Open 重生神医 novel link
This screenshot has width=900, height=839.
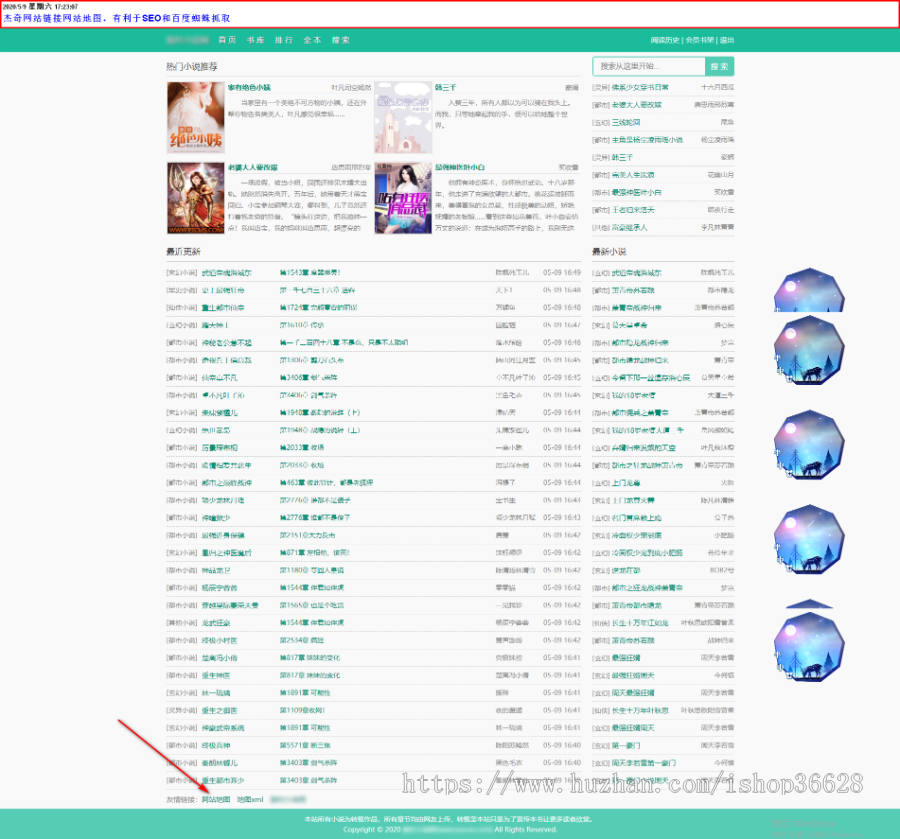tap(216, 675)
